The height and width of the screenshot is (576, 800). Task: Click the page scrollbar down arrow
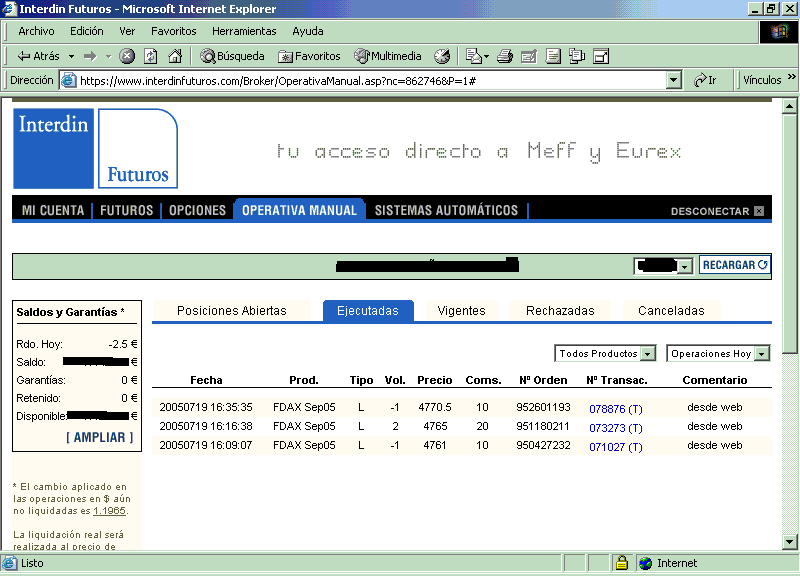click(x=790, y=542)
